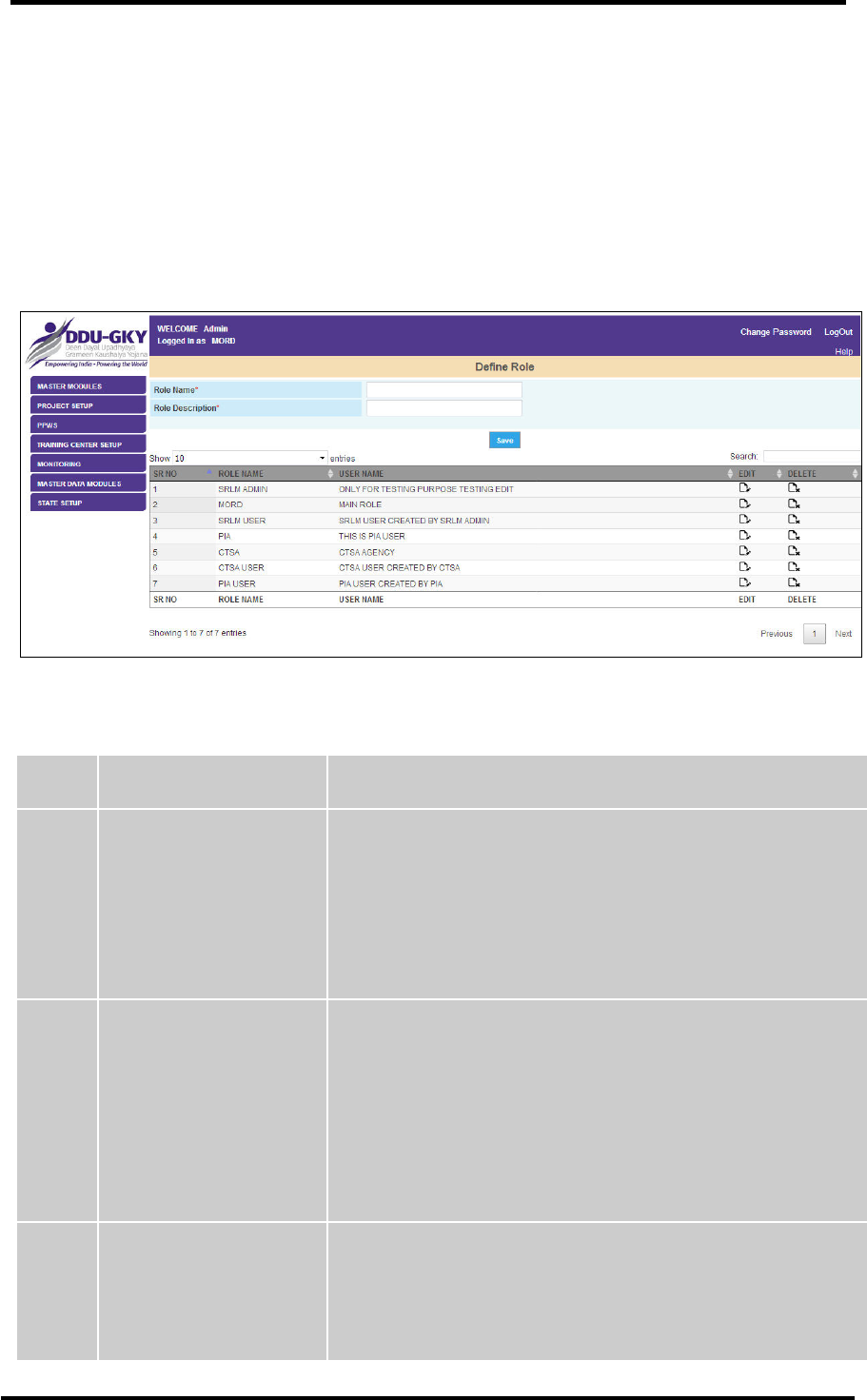Select 'THIS IS PIA USER' cell
Image resolution: width=867 pixels, height=1400 pixels.
pyautogui.click(x=372, y=536)
